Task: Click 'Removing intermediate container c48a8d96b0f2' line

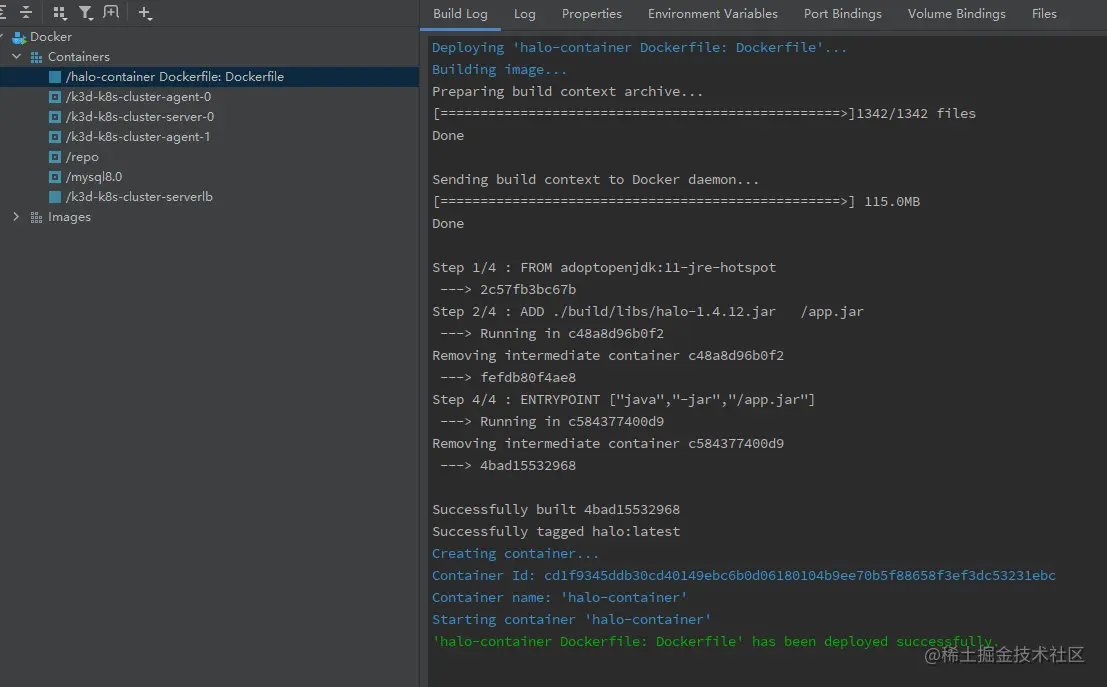Action: point(608,355)
